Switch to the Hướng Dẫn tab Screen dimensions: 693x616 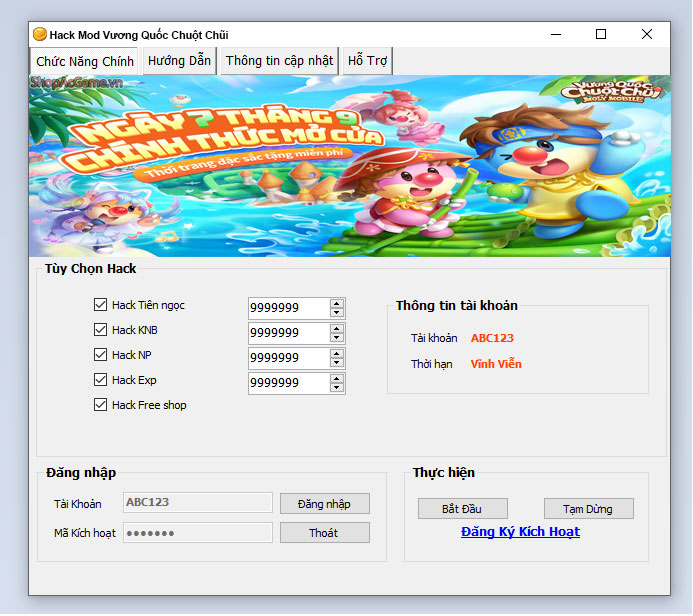(x=179, y=61)
